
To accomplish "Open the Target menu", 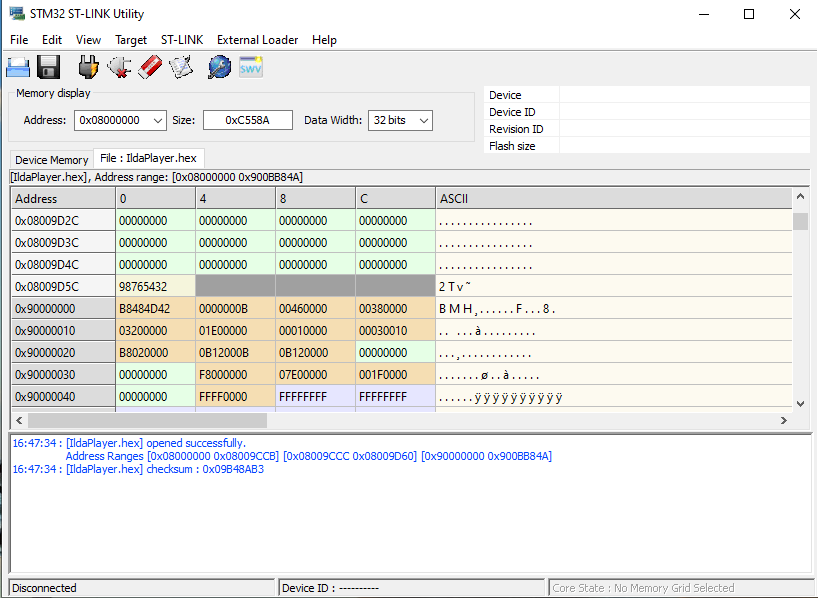I will point(131,40).
